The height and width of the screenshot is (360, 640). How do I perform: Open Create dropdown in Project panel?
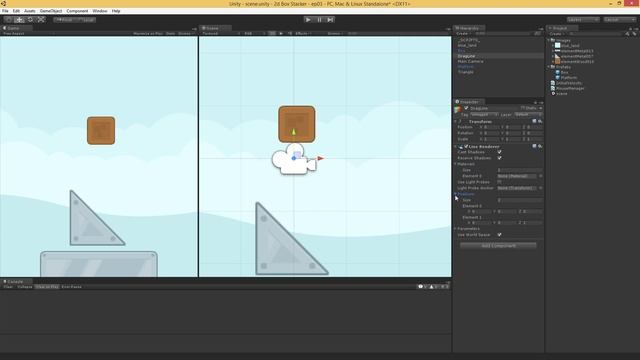557,33
